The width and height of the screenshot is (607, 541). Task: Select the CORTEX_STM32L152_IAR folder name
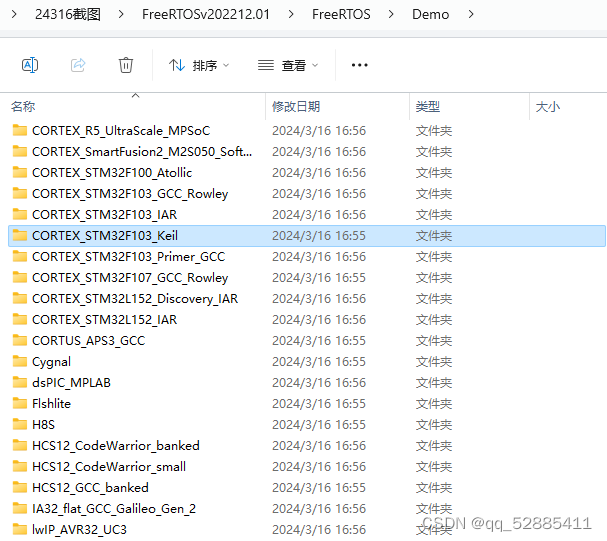pyautogui.click(x=105, y=320)
